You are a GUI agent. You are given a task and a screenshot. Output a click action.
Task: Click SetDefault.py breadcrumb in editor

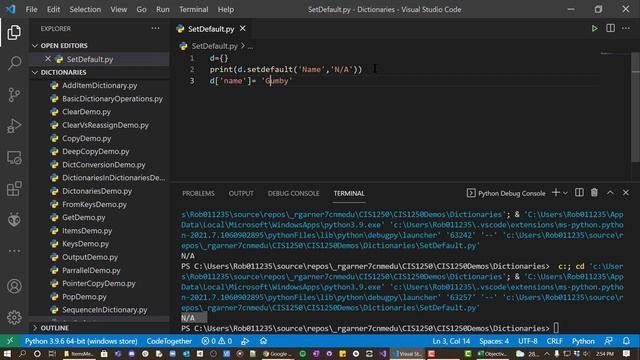(214, 46)
